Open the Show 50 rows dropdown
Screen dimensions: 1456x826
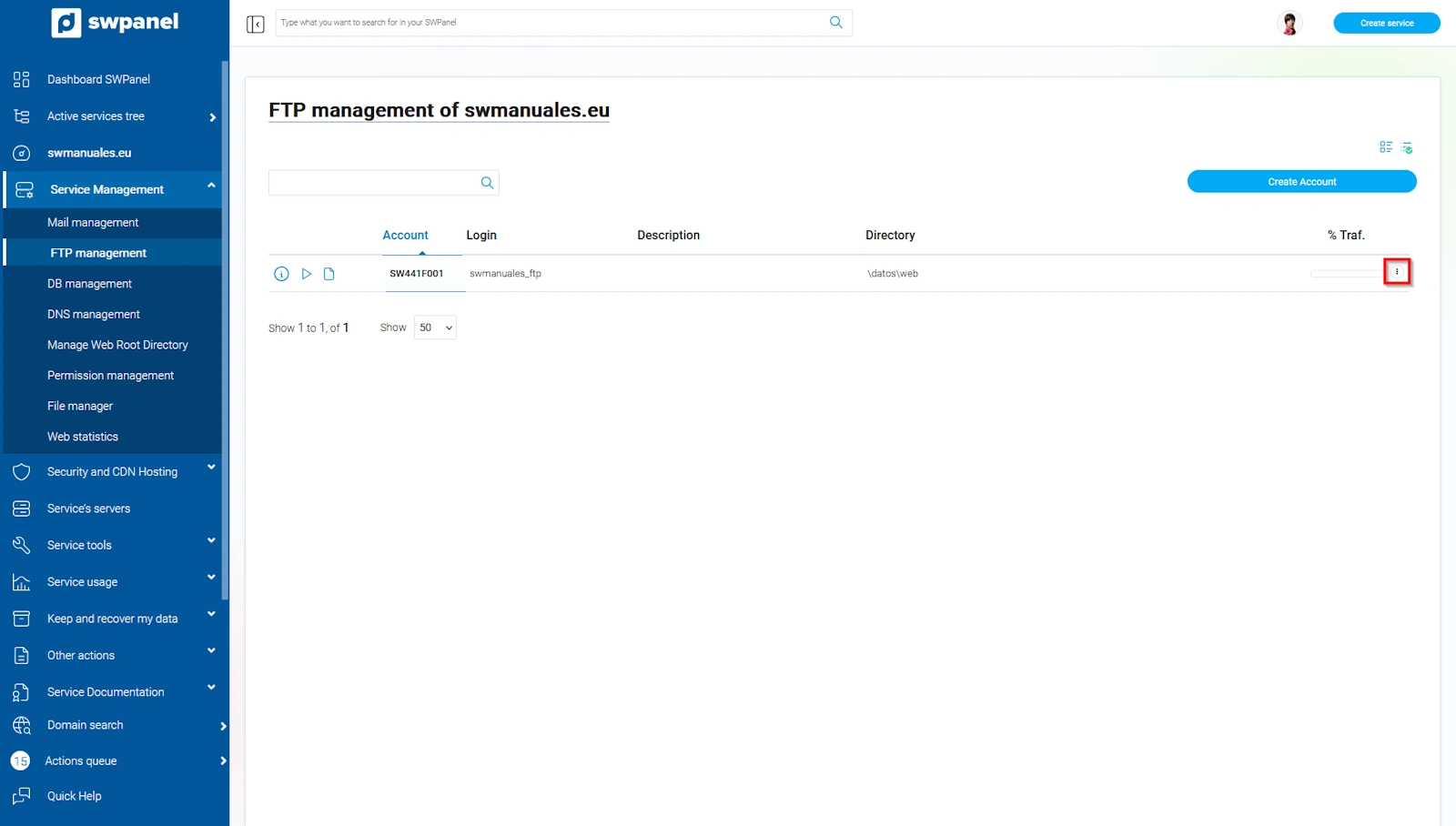(x=435, y=327)
